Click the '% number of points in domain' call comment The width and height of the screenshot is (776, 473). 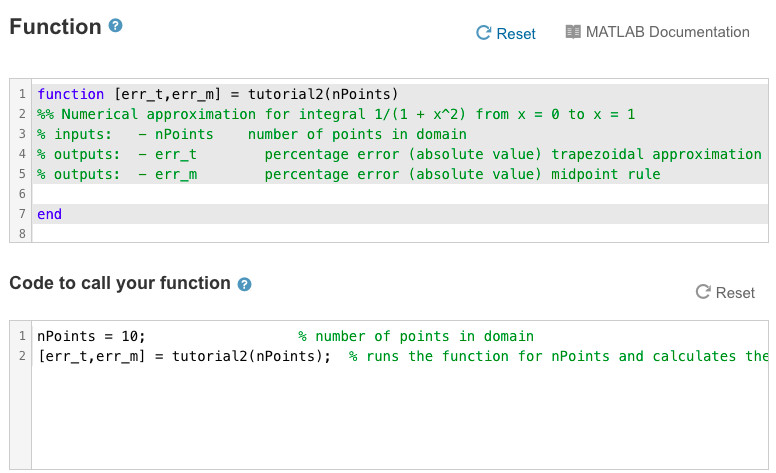pyautogui.click(x=416, y=336)
